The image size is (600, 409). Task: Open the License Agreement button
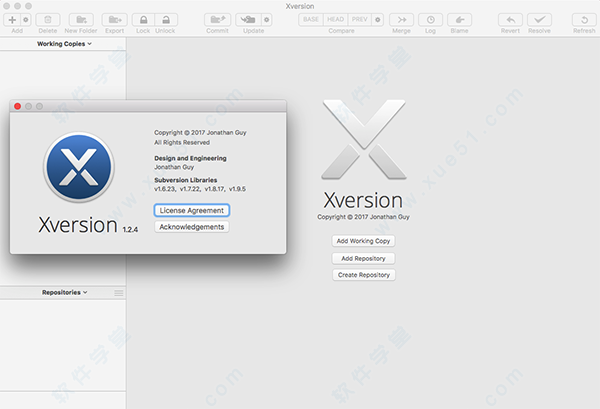pos(192,210)
